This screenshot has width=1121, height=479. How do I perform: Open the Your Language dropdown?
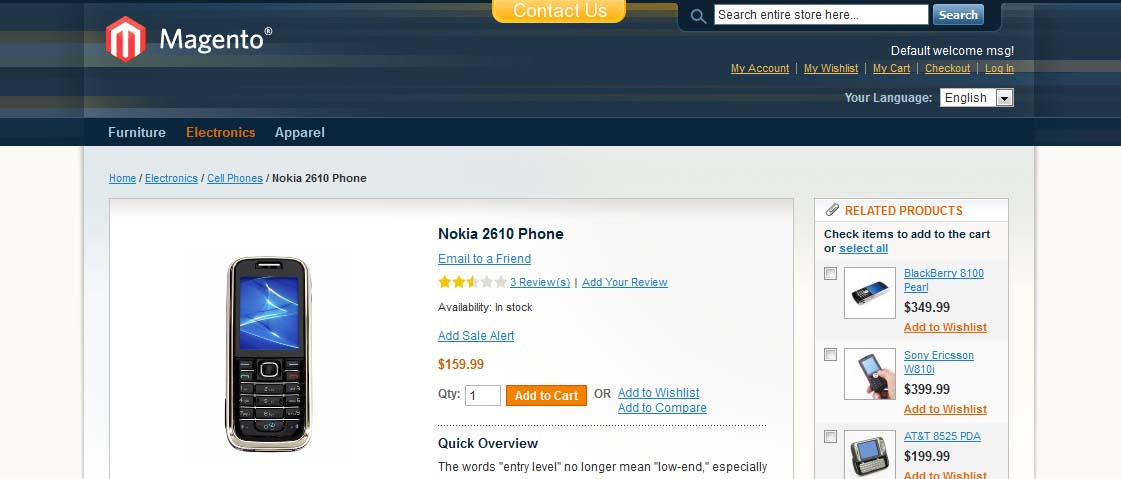click(976, 98)
